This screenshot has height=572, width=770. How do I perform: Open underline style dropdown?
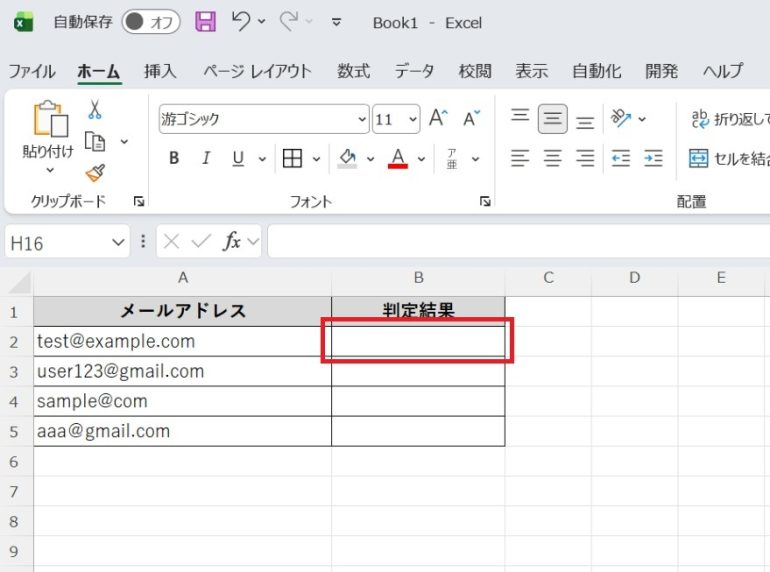[262, 159]
